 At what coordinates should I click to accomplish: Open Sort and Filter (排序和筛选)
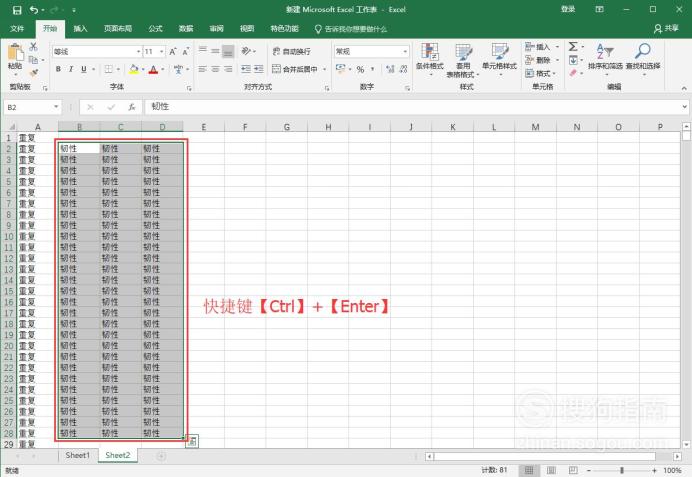(605, 57)
